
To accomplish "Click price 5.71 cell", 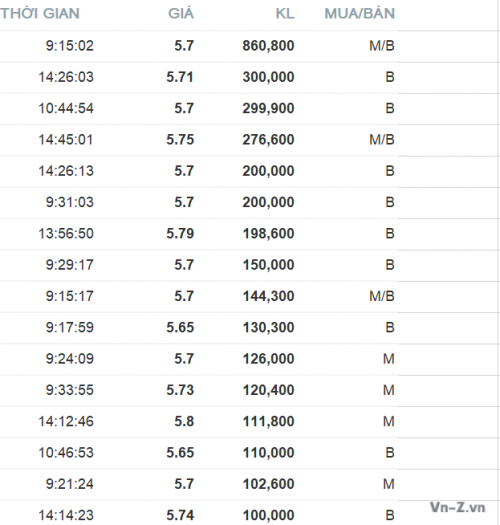I will [180, 77].
